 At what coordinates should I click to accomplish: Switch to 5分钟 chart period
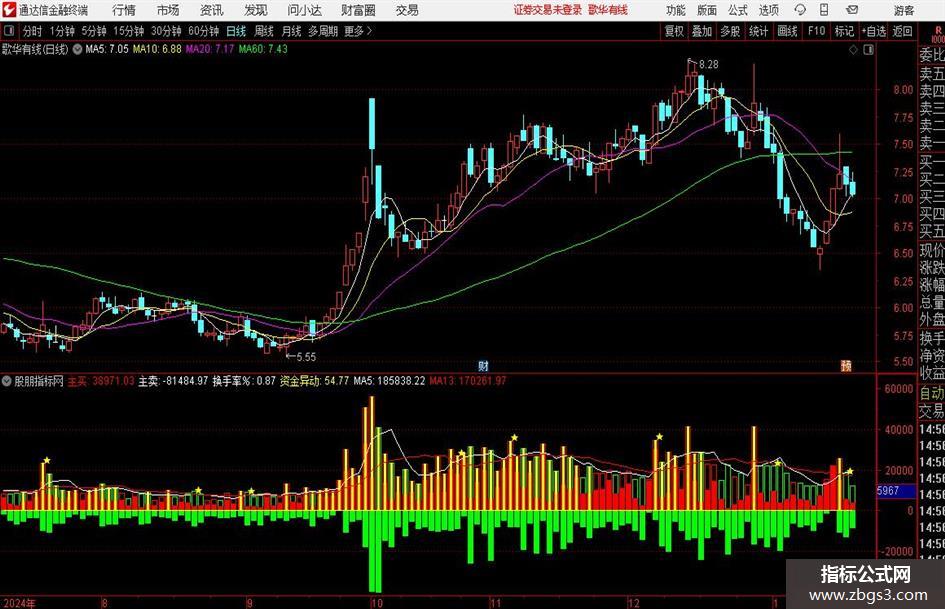pos(94,31)
